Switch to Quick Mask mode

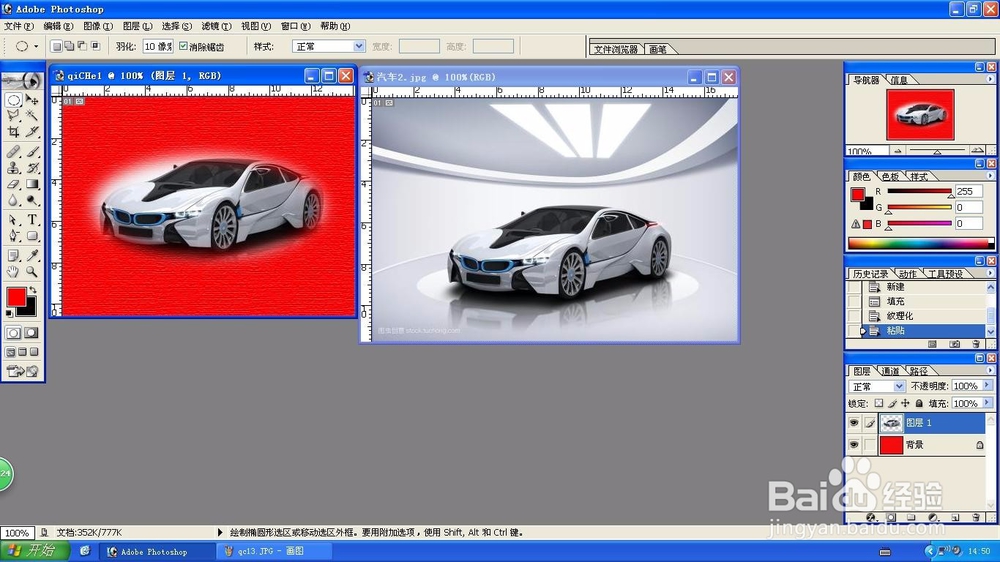(x=31, y=333)
